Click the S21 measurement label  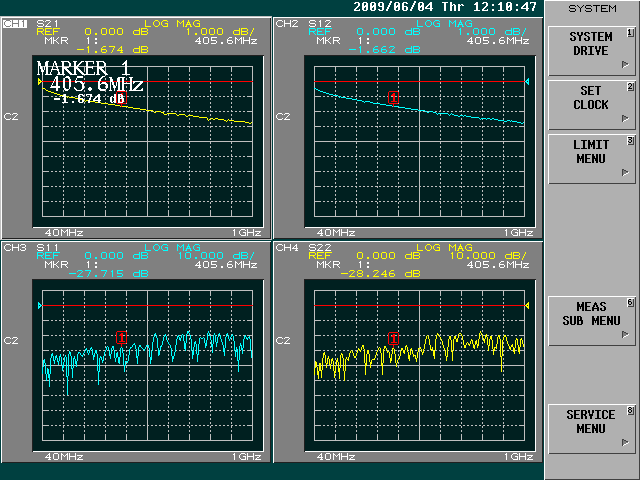[48, 24]
